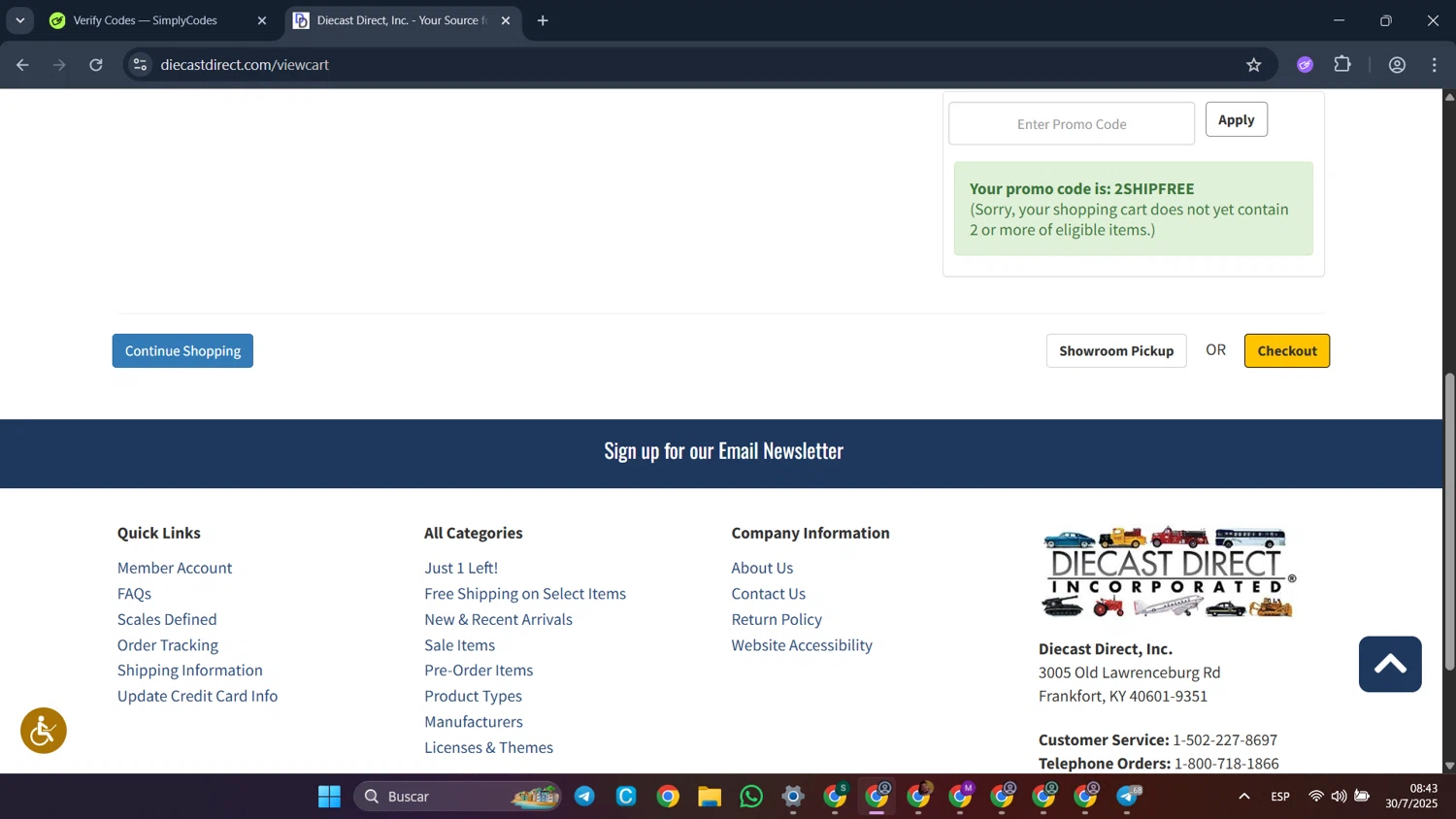This screenshot has height=819, width=1456.
Task: Go back to the previous page
Action: tap(22, 65)
